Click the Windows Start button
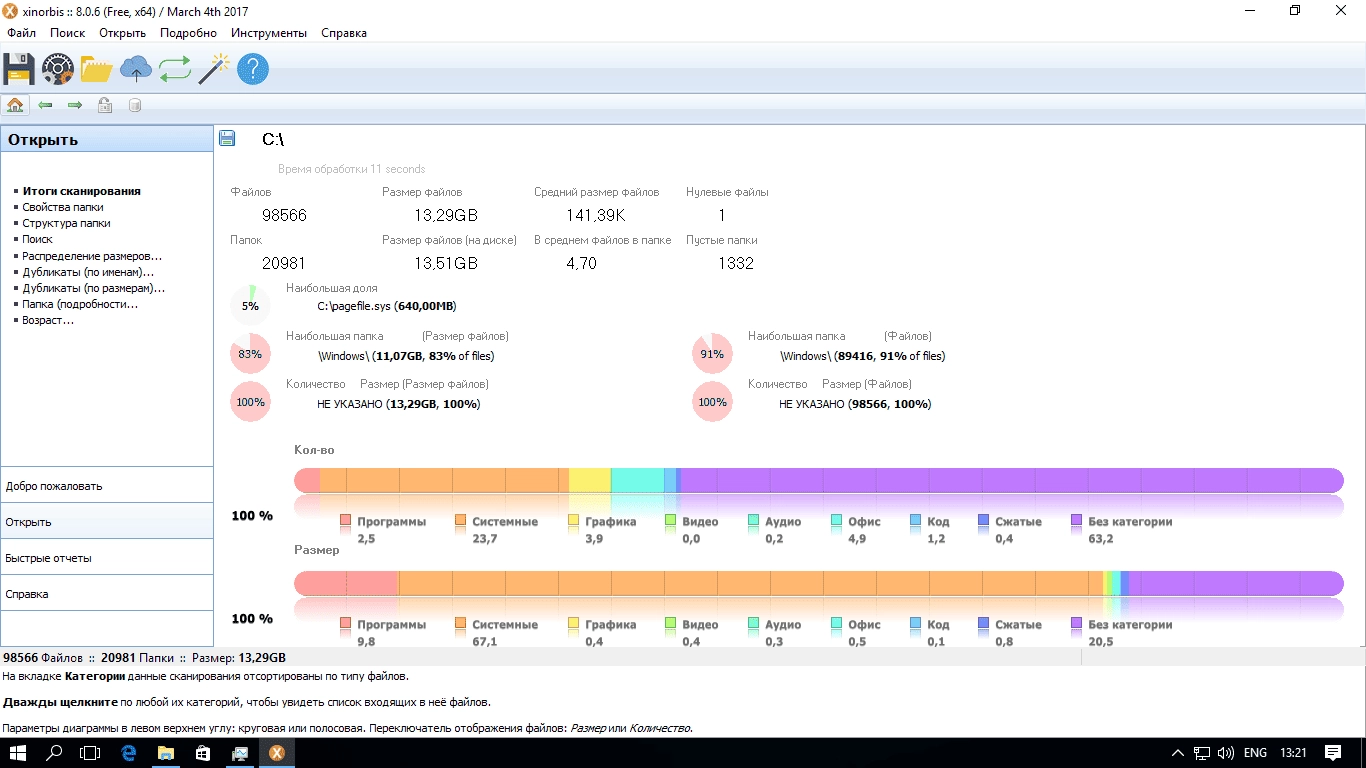Viewport: 1366px width, 768px height. point(18,753)
